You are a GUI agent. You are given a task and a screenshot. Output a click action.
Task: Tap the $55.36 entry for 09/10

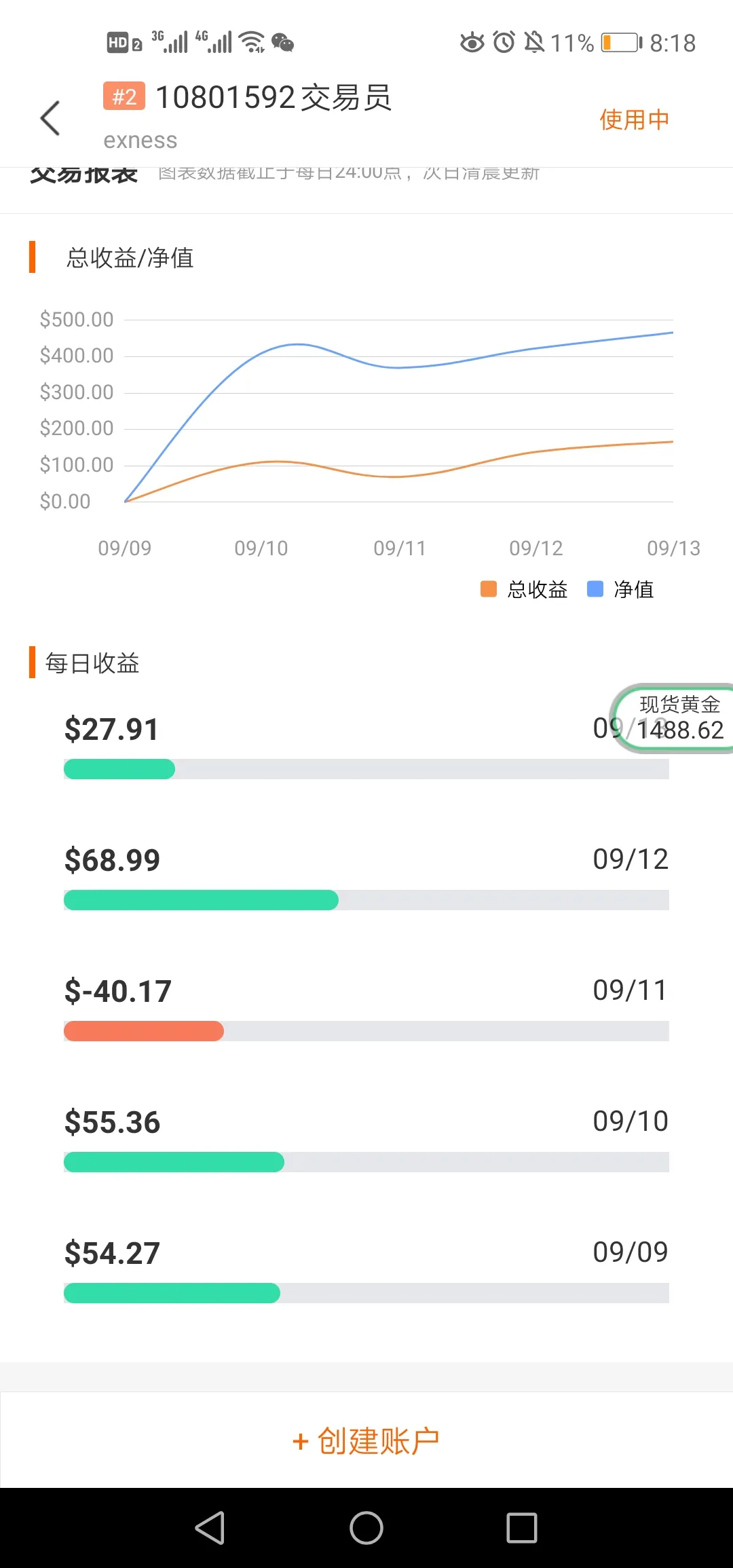(112, 1122)
